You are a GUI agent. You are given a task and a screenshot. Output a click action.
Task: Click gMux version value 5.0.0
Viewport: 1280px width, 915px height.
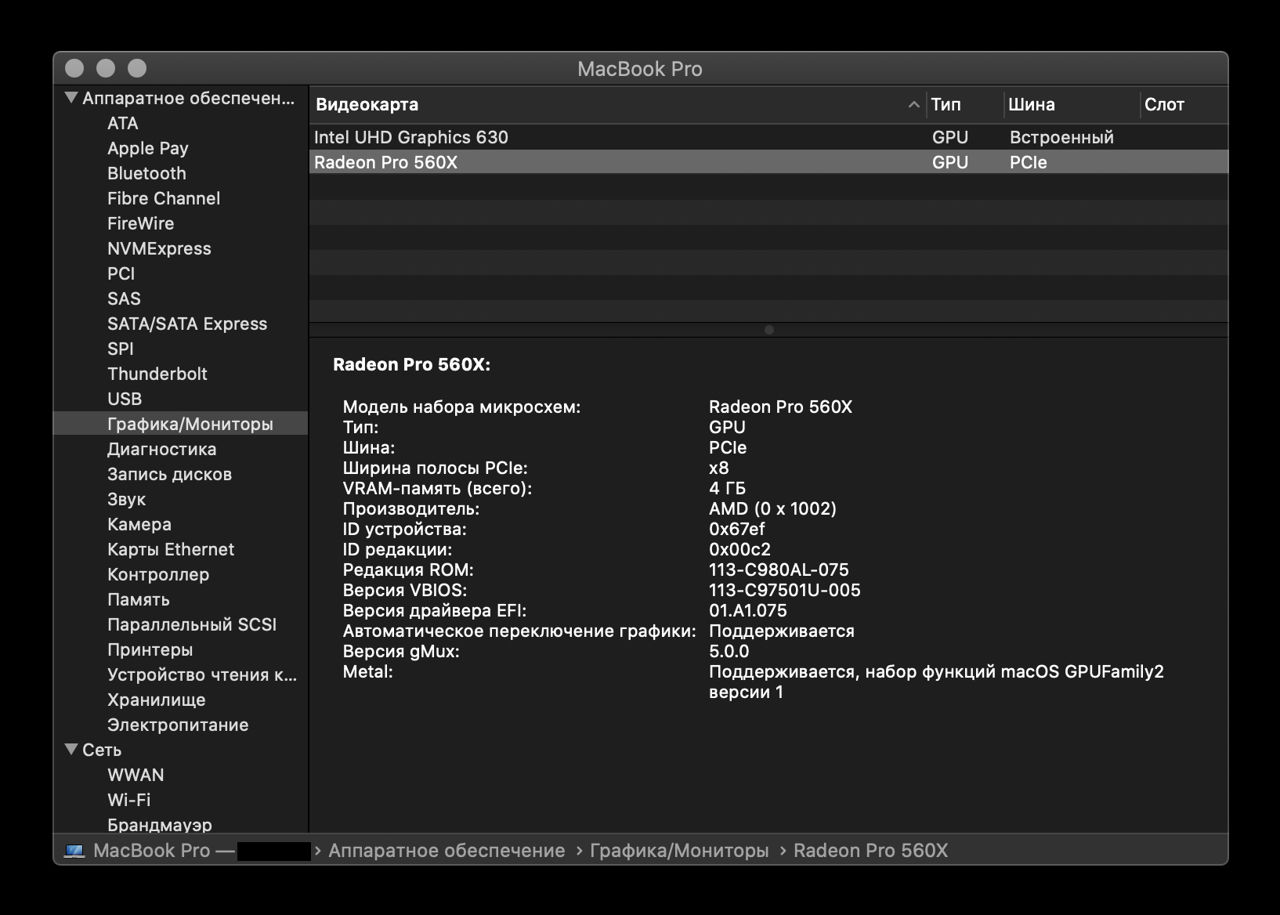729,651
